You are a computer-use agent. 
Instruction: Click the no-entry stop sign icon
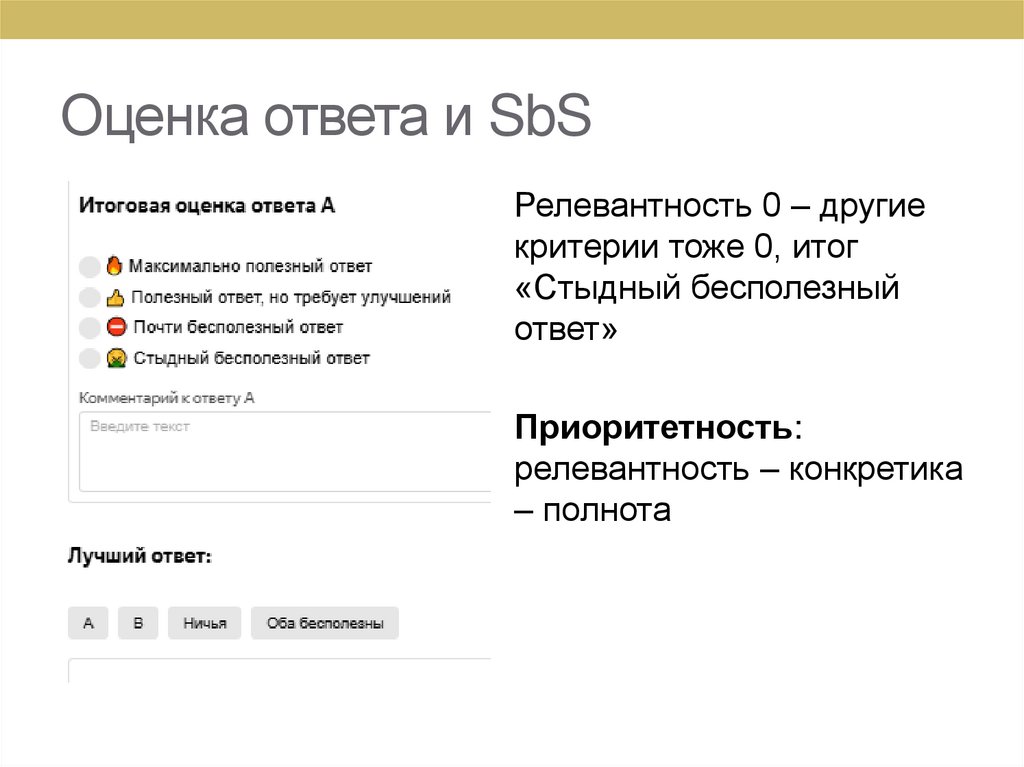pyautogui.click(x=117, y=326)
